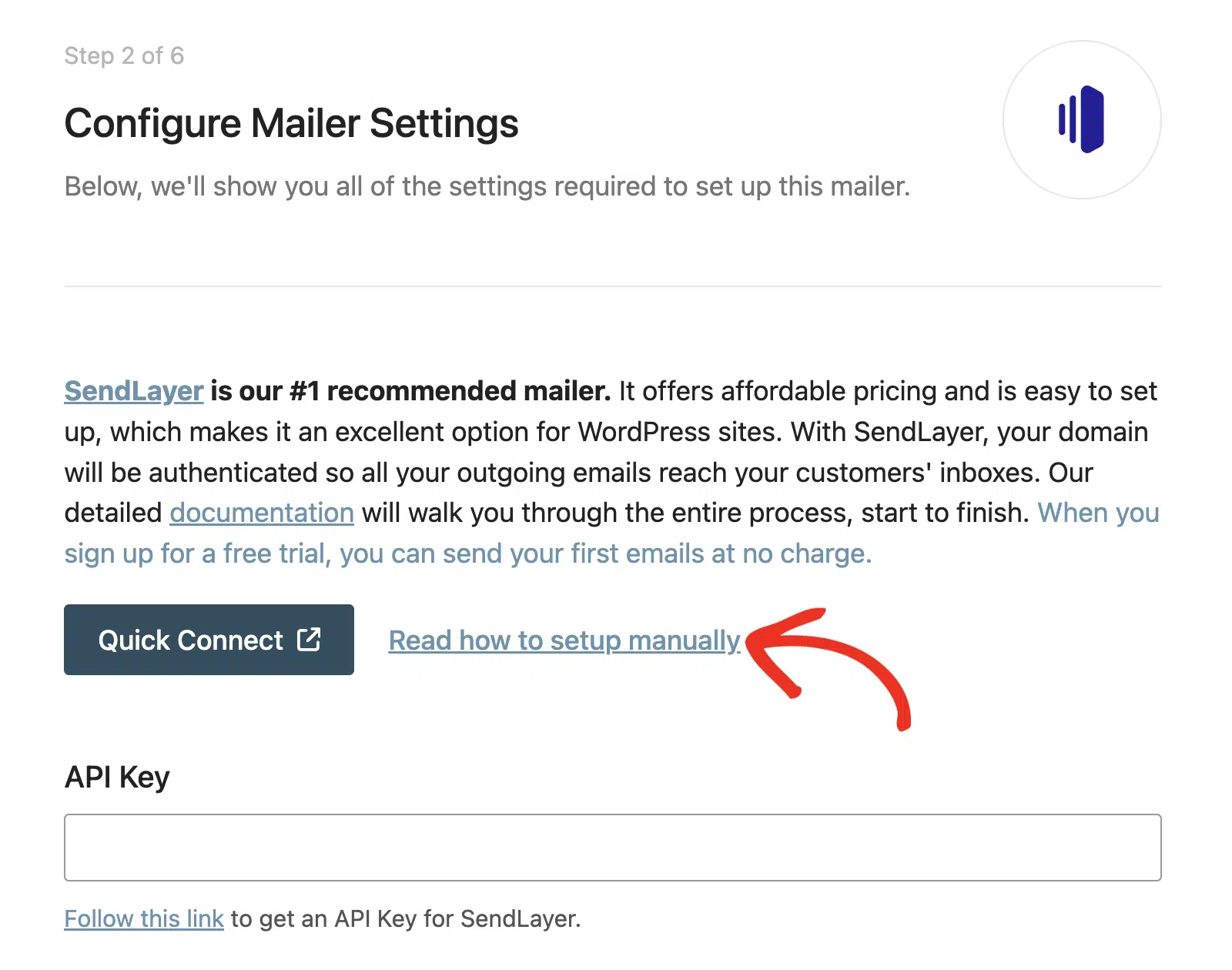Click the SendLayer logo icon
Screen dimensions: 1232x970
click(1082, 120)
